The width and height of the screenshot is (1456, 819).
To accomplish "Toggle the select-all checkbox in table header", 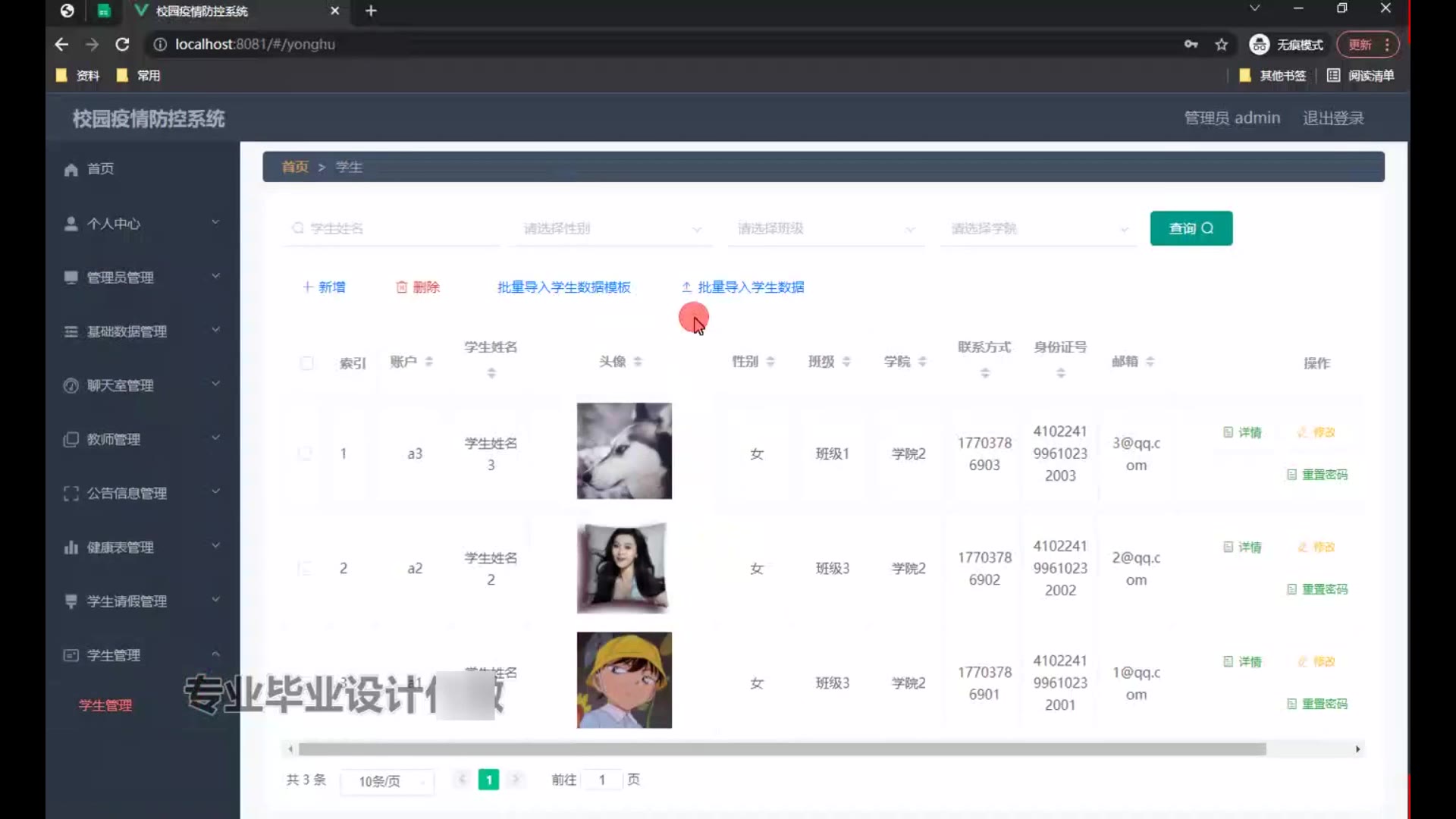I will click(x=306, y=362).
